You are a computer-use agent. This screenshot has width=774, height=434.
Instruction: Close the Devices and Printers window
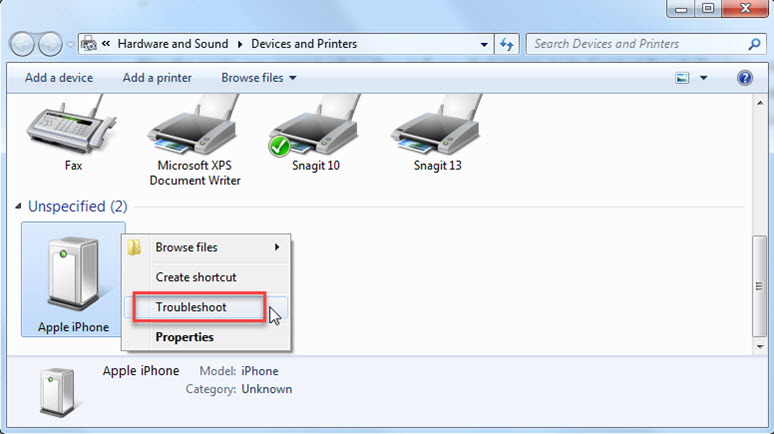pyautogui.click(x=745, y=8)
